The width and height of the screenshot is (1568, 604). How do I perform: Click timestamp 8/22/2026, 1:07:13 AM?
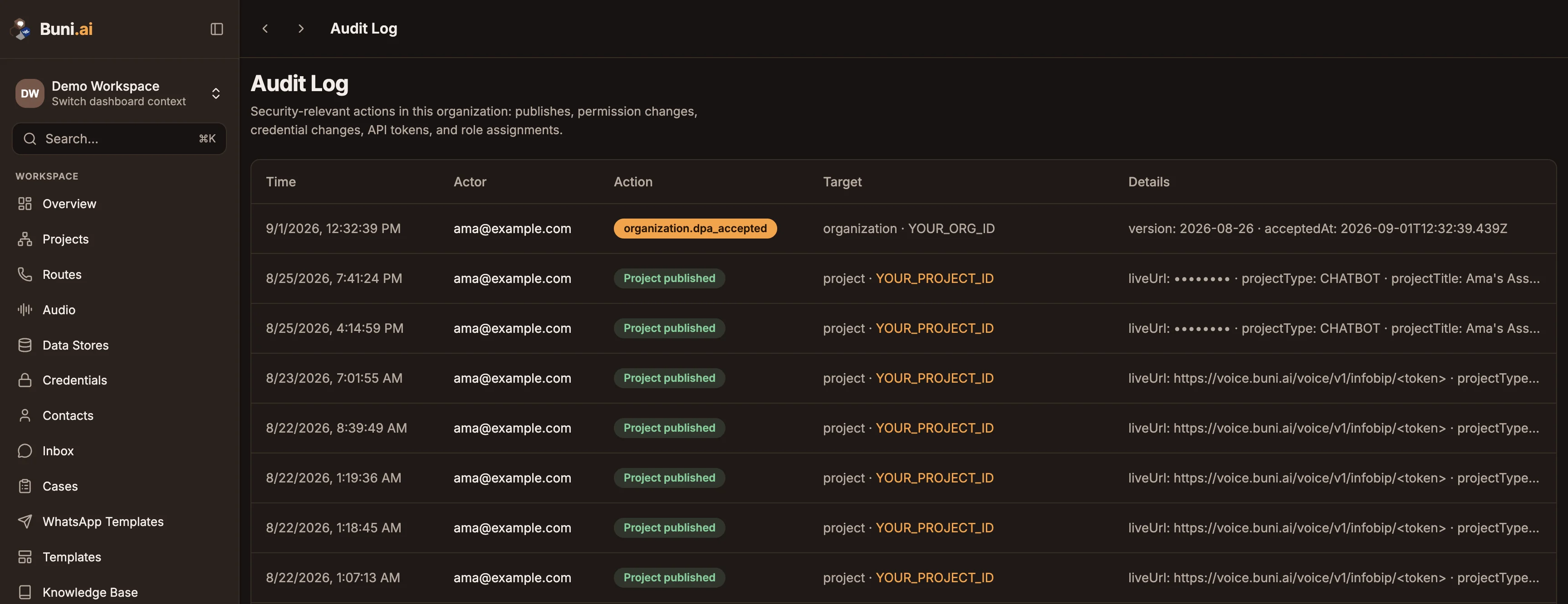[333, 577]
